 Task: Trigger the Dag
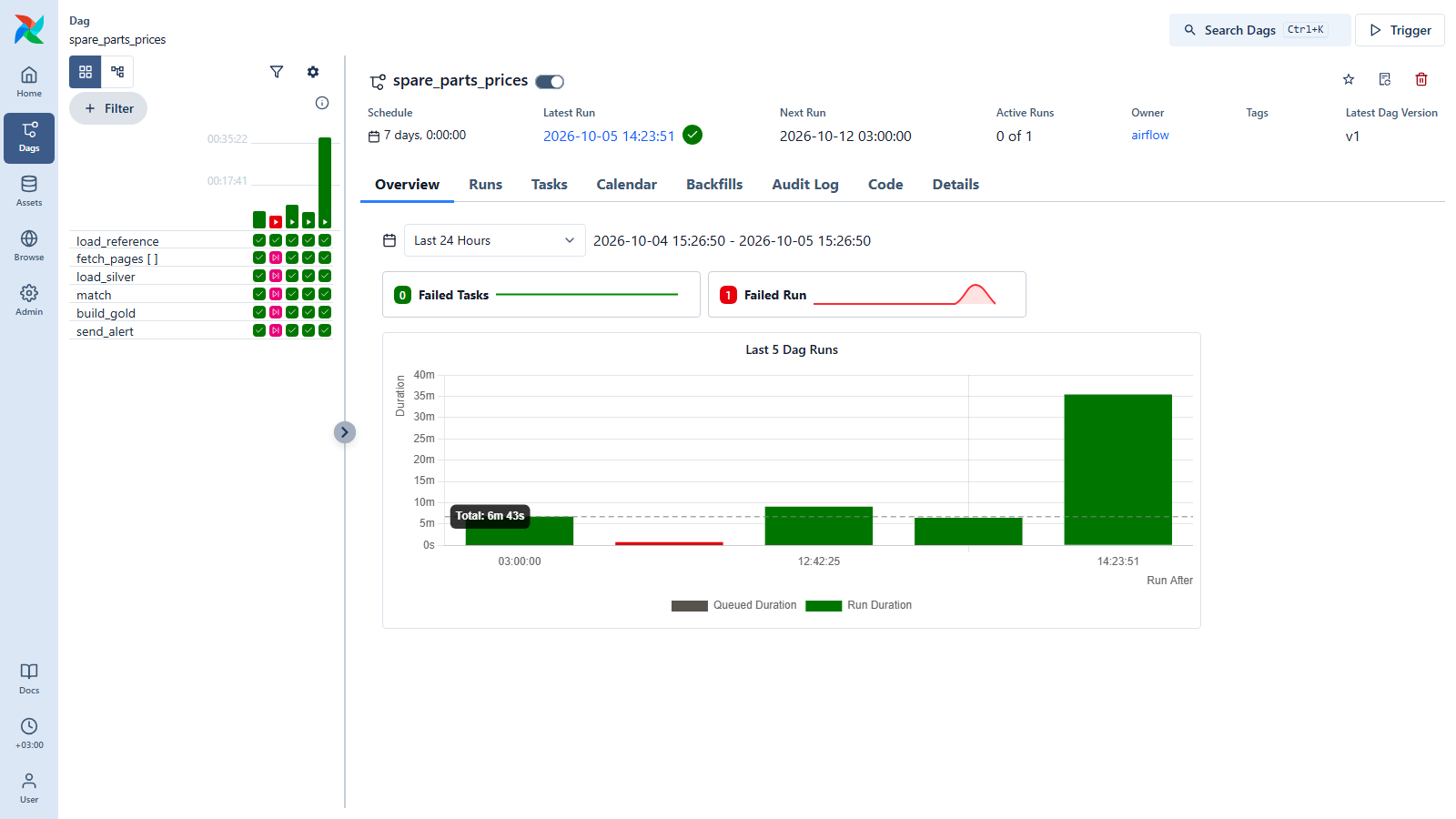pos(1400,30)
